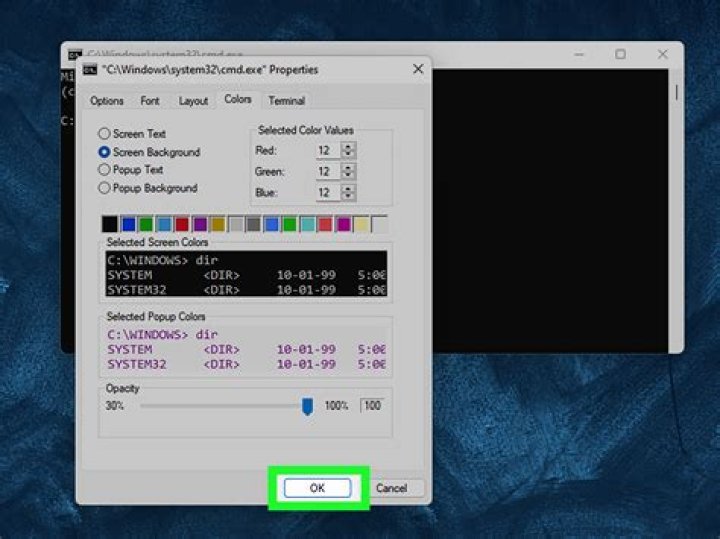The width and height of the screenshot is (720, 539).
Task: Decrease the Blue value with down arrow
Action: pyautogui.click(x=348, y=197)
